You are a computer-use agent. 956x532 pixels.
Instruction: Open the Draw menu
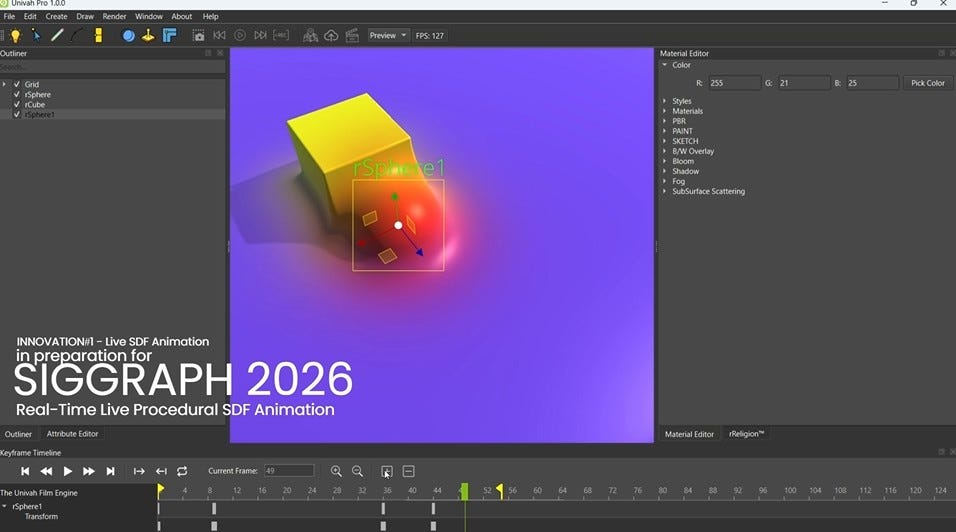(85, 16)
